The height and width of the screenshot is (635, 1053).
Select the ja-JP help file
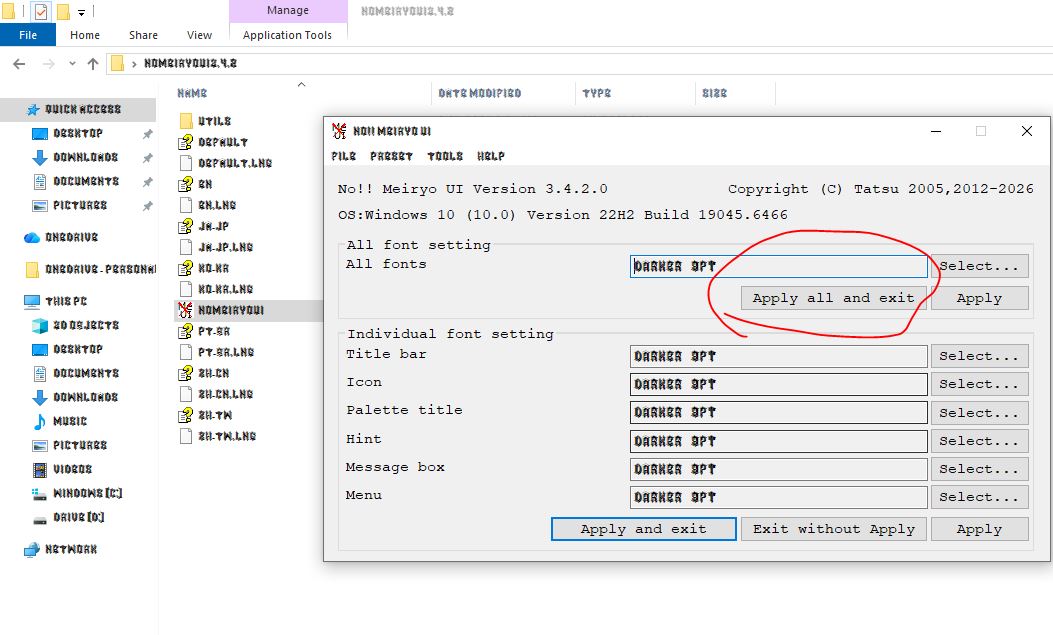point(203,226)
